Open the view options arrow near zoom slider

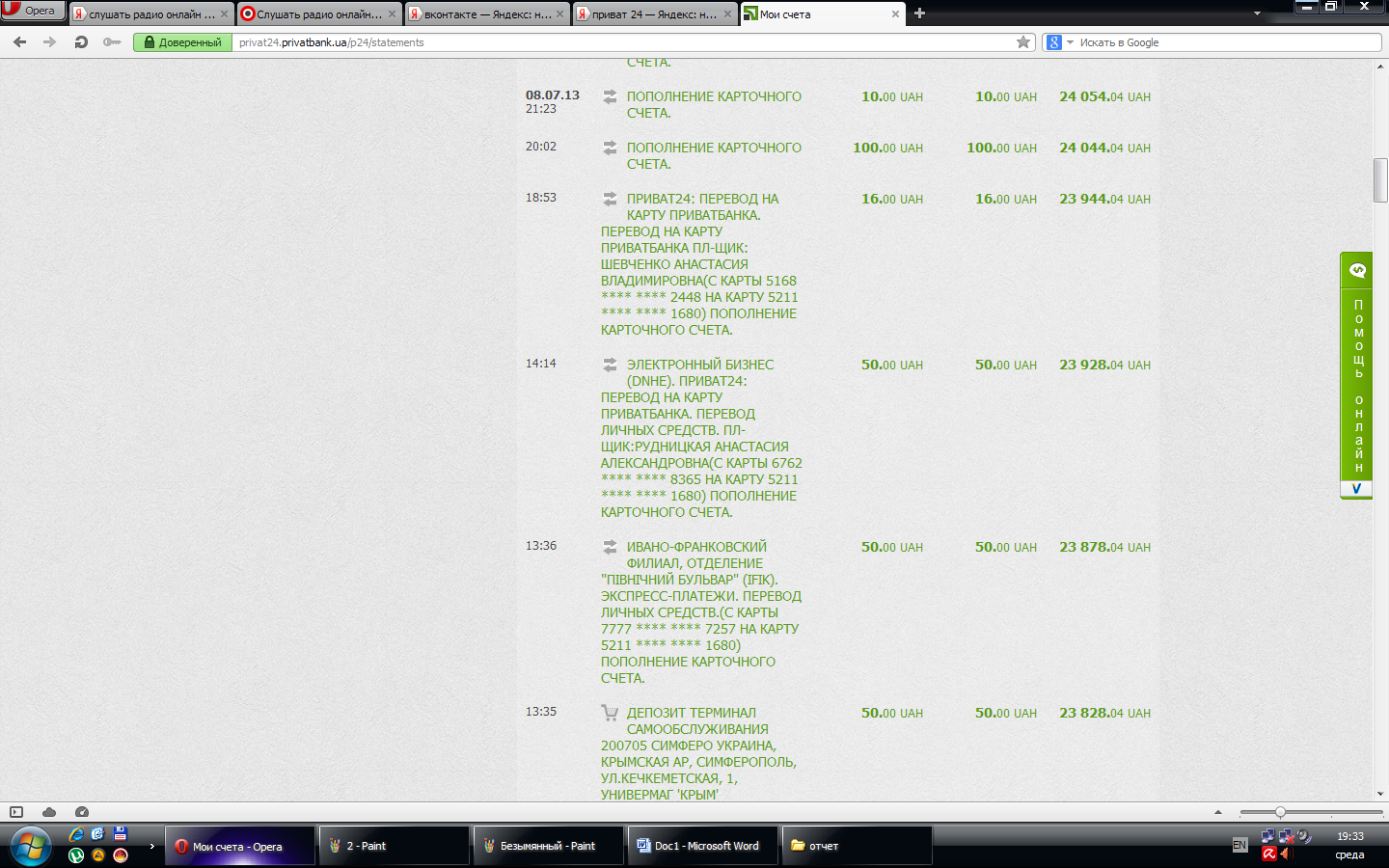pos(1218,812)
